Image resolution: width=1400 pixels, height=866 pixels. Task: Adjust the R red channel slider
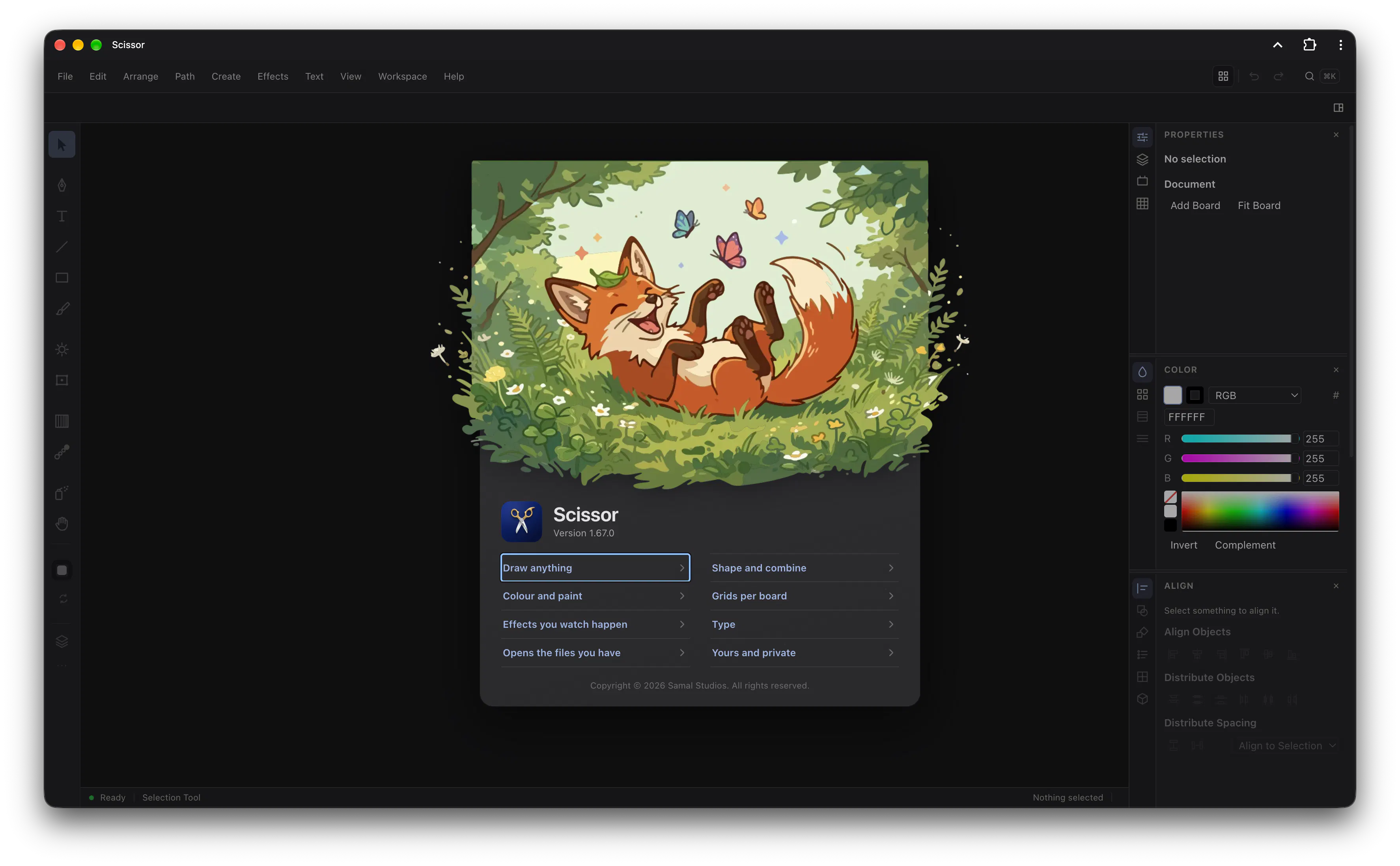tap(1239, 439)
